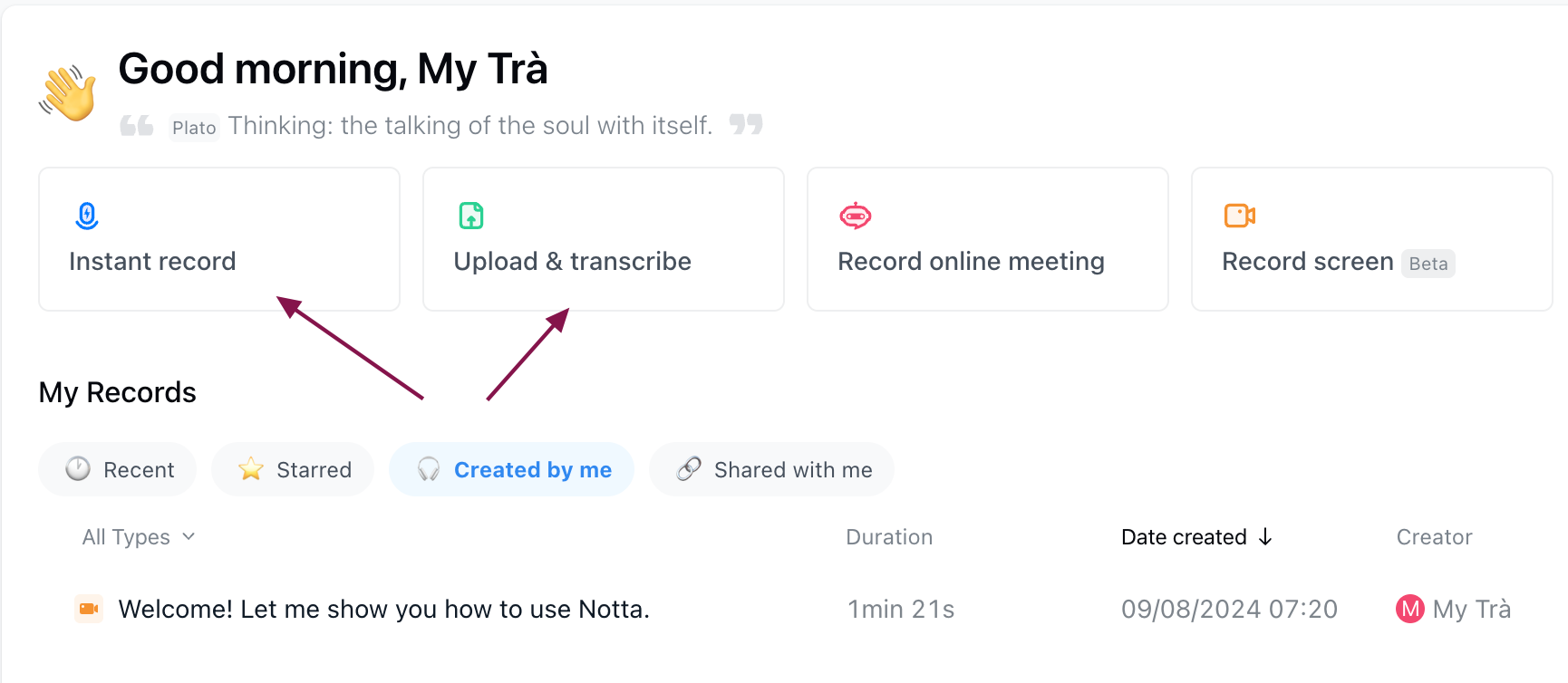Start Record online meeting
This screenshot has width=1568, height=683.
(x=987, y=239)
